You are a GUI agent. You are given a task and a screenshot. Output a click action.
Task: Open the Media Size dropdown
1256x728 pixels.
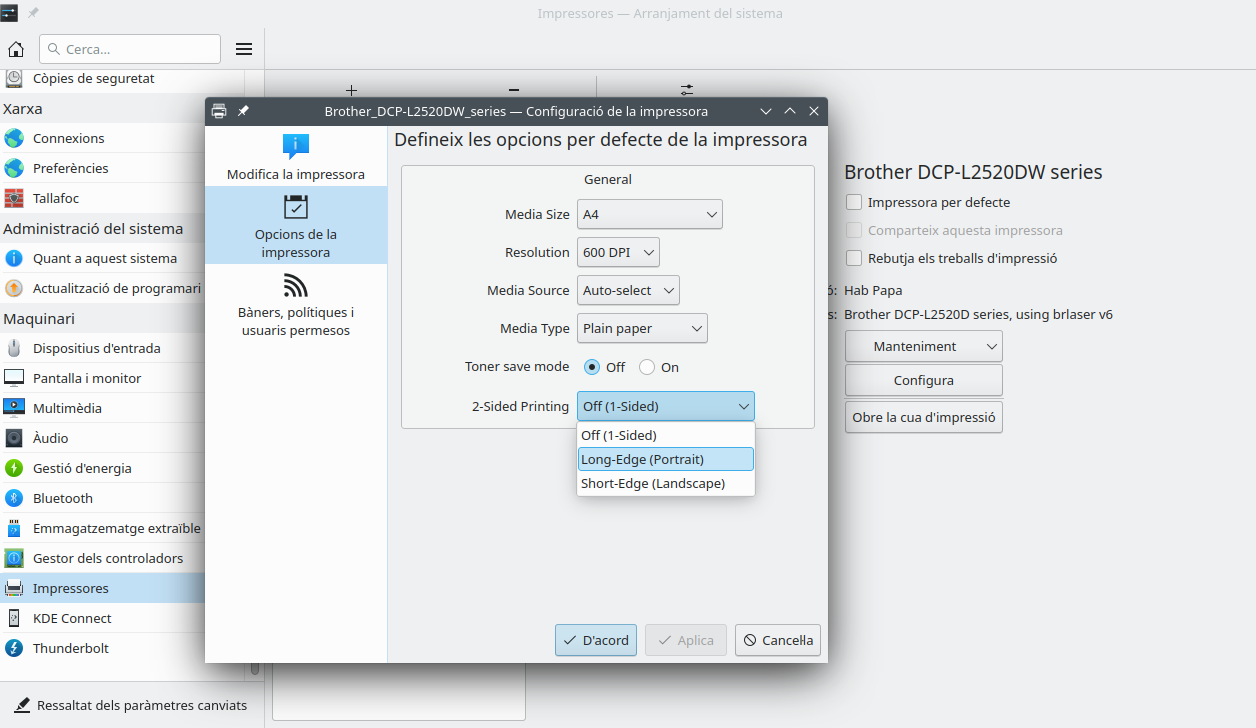[650, 214]
